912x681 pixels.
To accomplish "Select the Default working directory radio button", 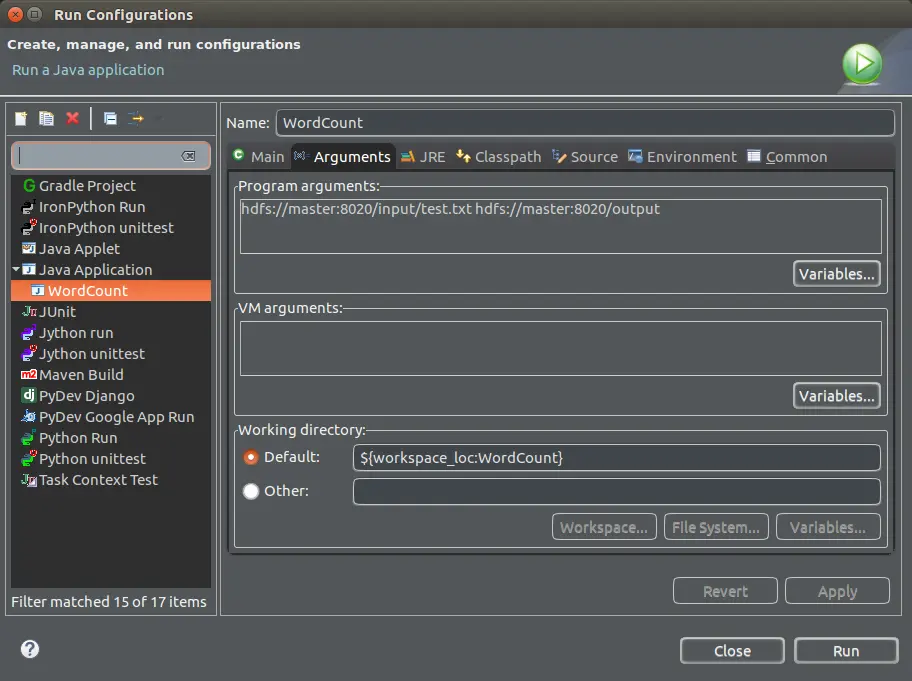I will point(251,458).
